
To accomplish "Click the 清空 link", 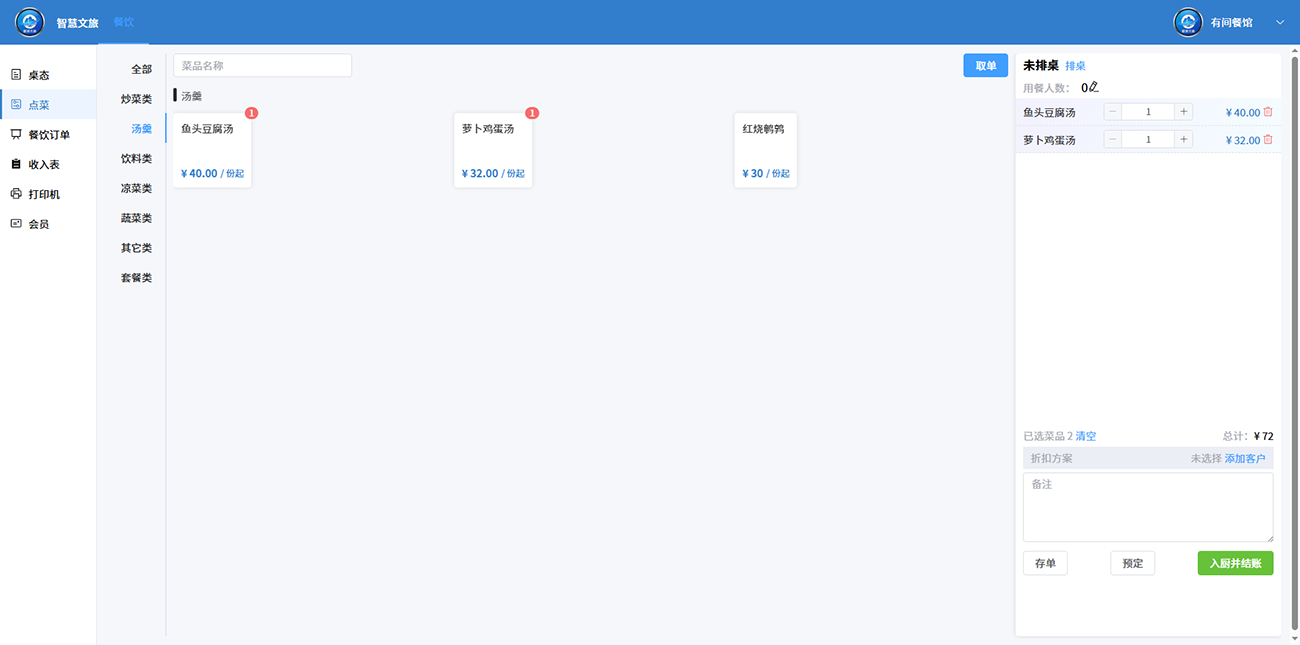I will click(1086, 436).
